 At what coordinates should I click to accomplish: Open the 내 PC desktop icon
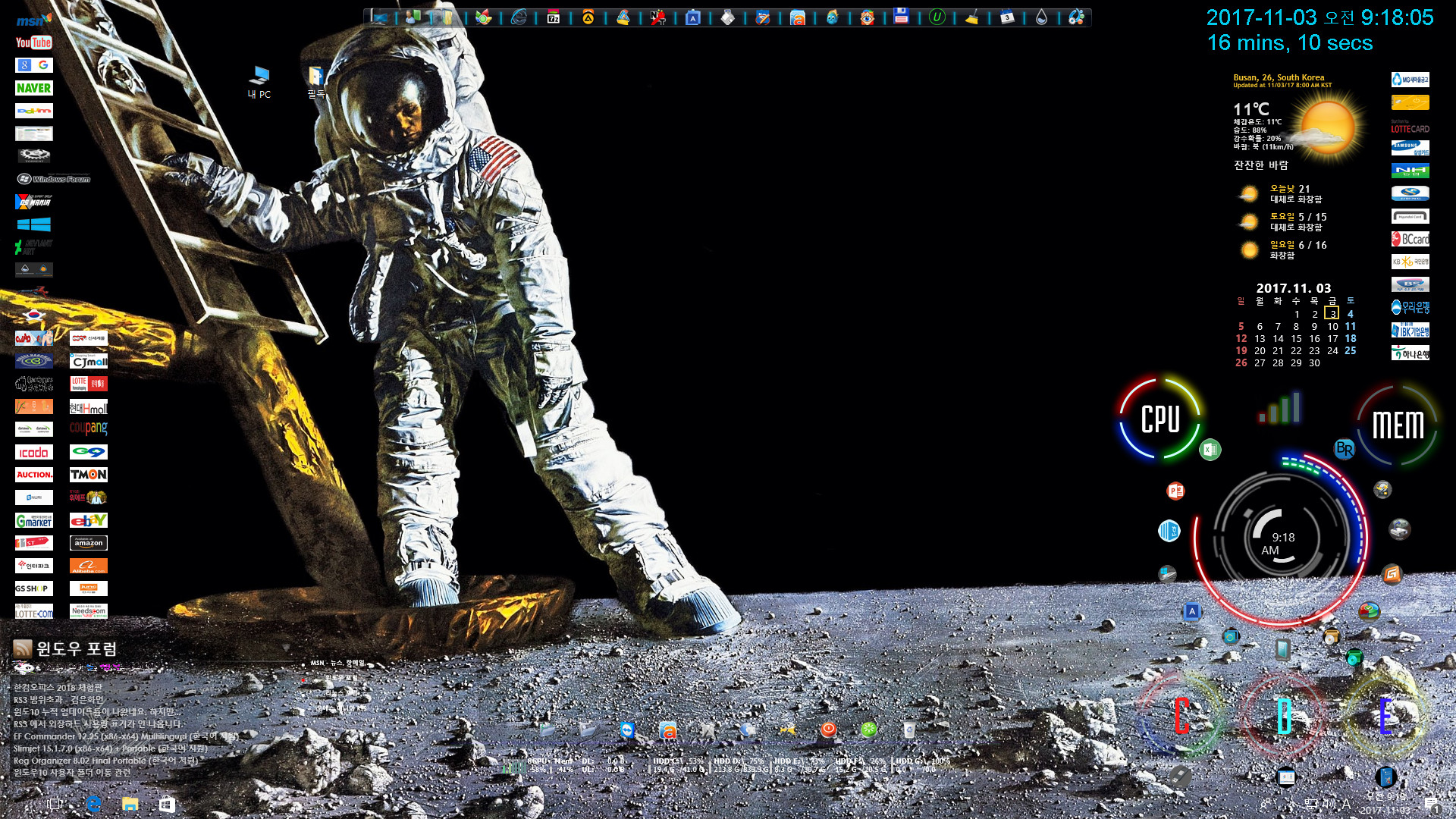pyautogui.click(x=259, y=82)
